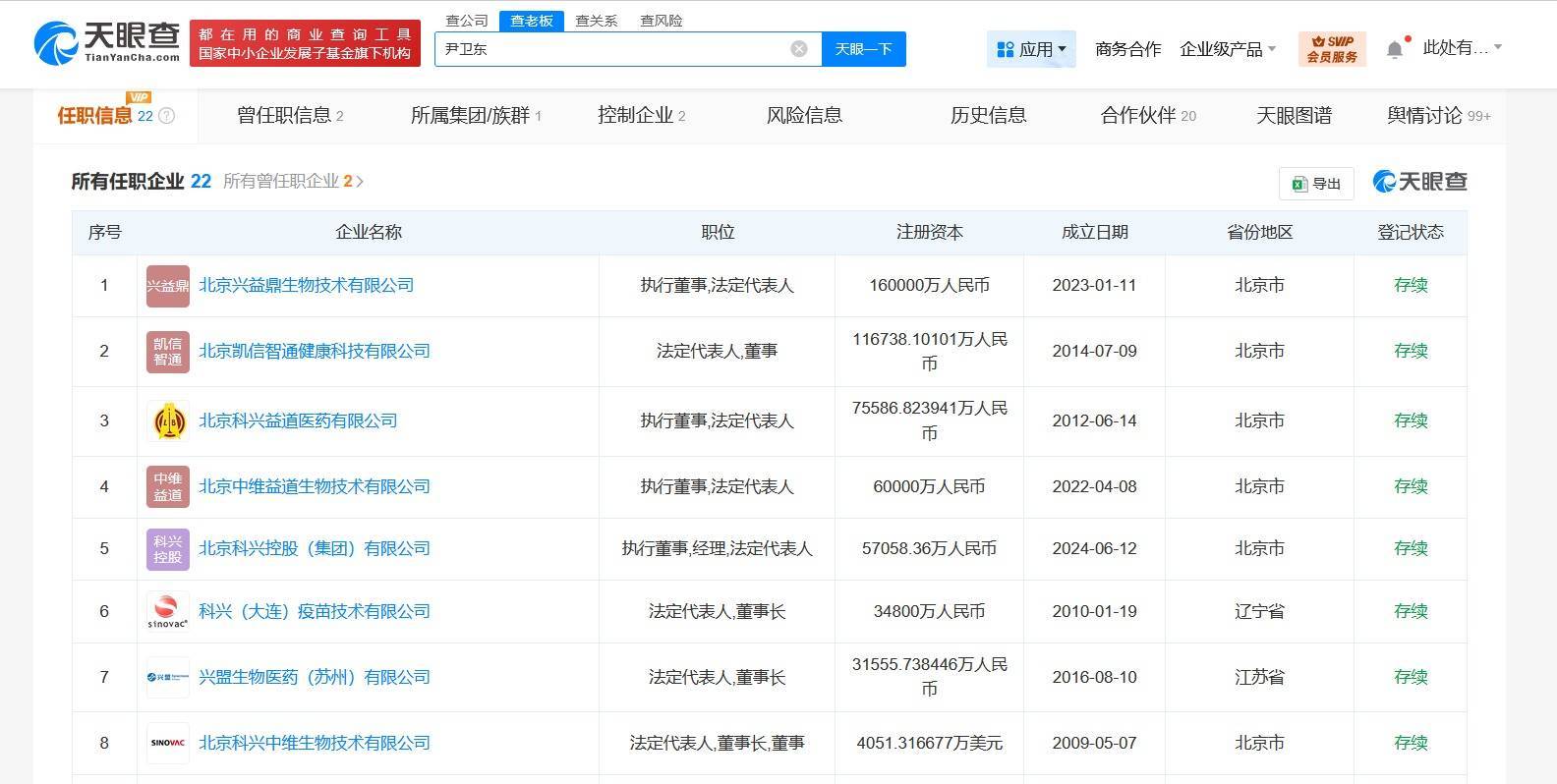Open 北京科兴益道医药有限公司 link
Viewport: 1557px width, 784px height.
pos(298,421)
